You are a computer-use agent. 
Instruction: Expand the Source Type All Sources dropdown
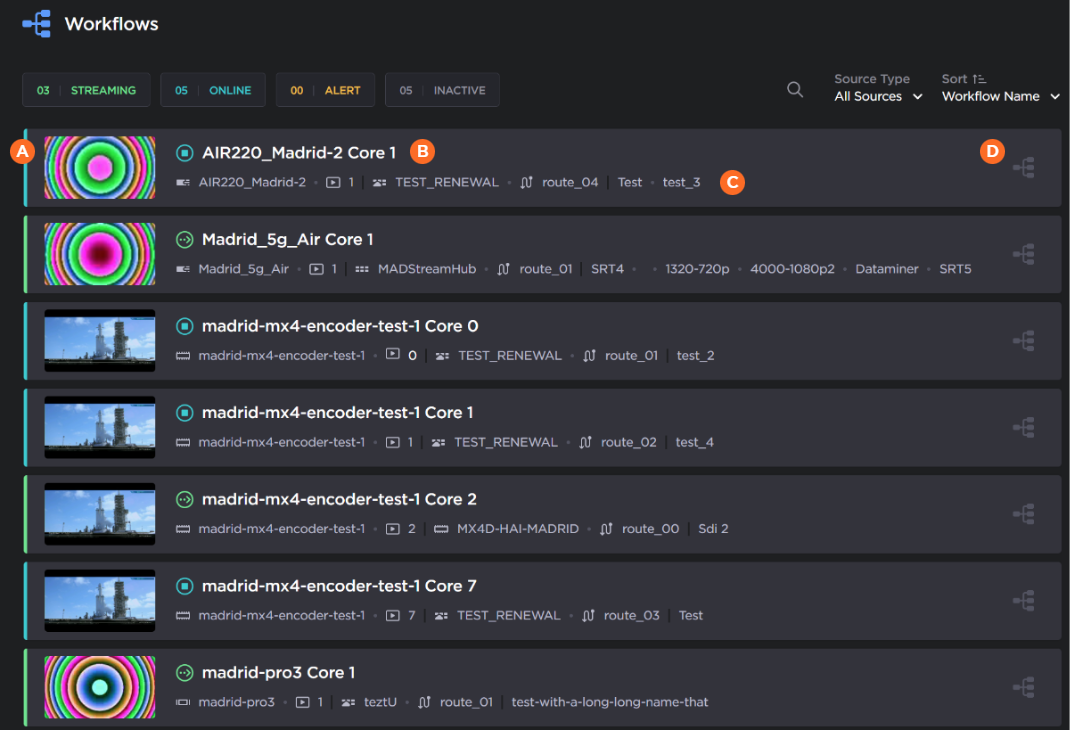click(878, 97)
